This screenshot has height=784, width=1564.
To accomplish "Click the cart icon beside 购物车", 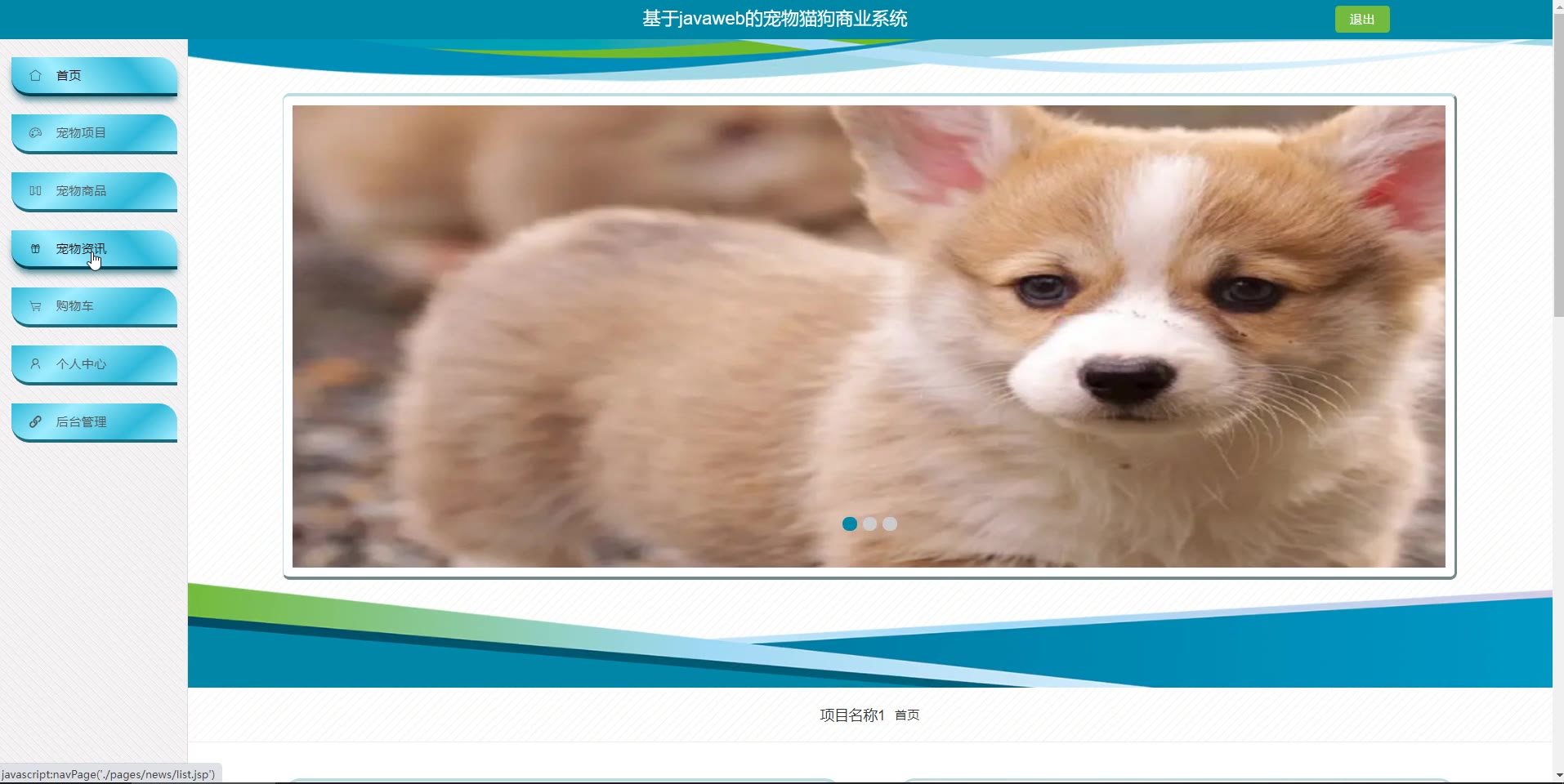I will tap(35, 306).
